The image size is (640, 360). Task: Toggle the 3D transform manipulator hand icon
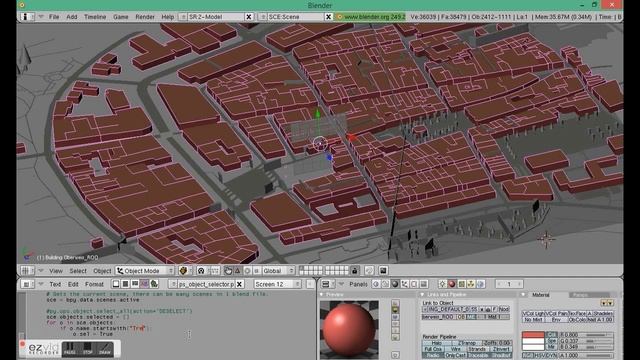(228, 271)
